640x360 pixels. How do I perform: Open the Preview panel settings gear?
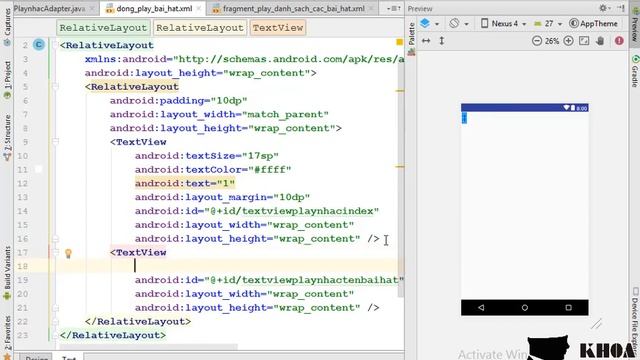coord(604,8)
